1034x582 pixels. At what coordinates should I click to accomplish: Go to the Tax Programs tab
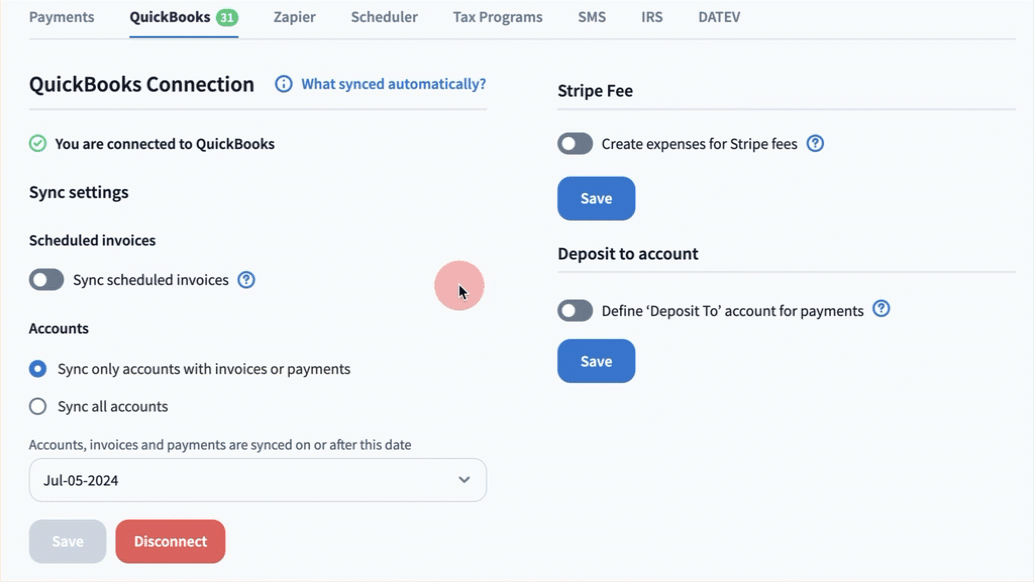coord(497,17)
